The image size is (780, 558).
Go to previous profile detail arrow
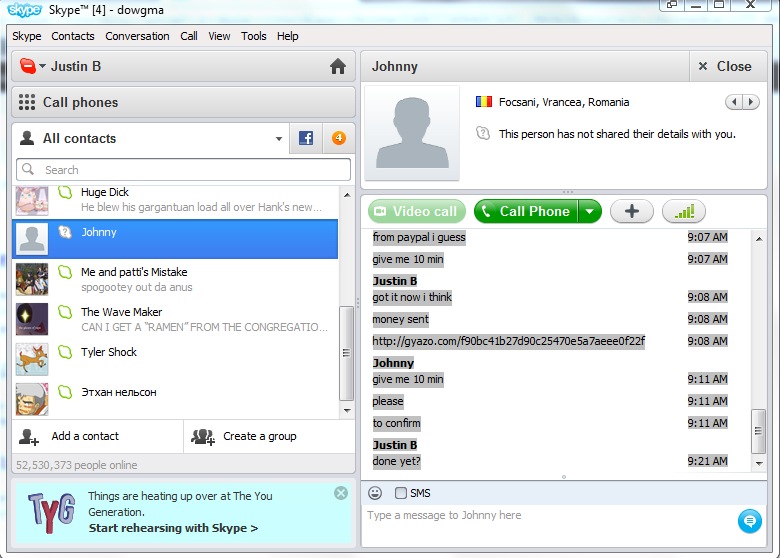pyautogui.click(x=734, y=102)
